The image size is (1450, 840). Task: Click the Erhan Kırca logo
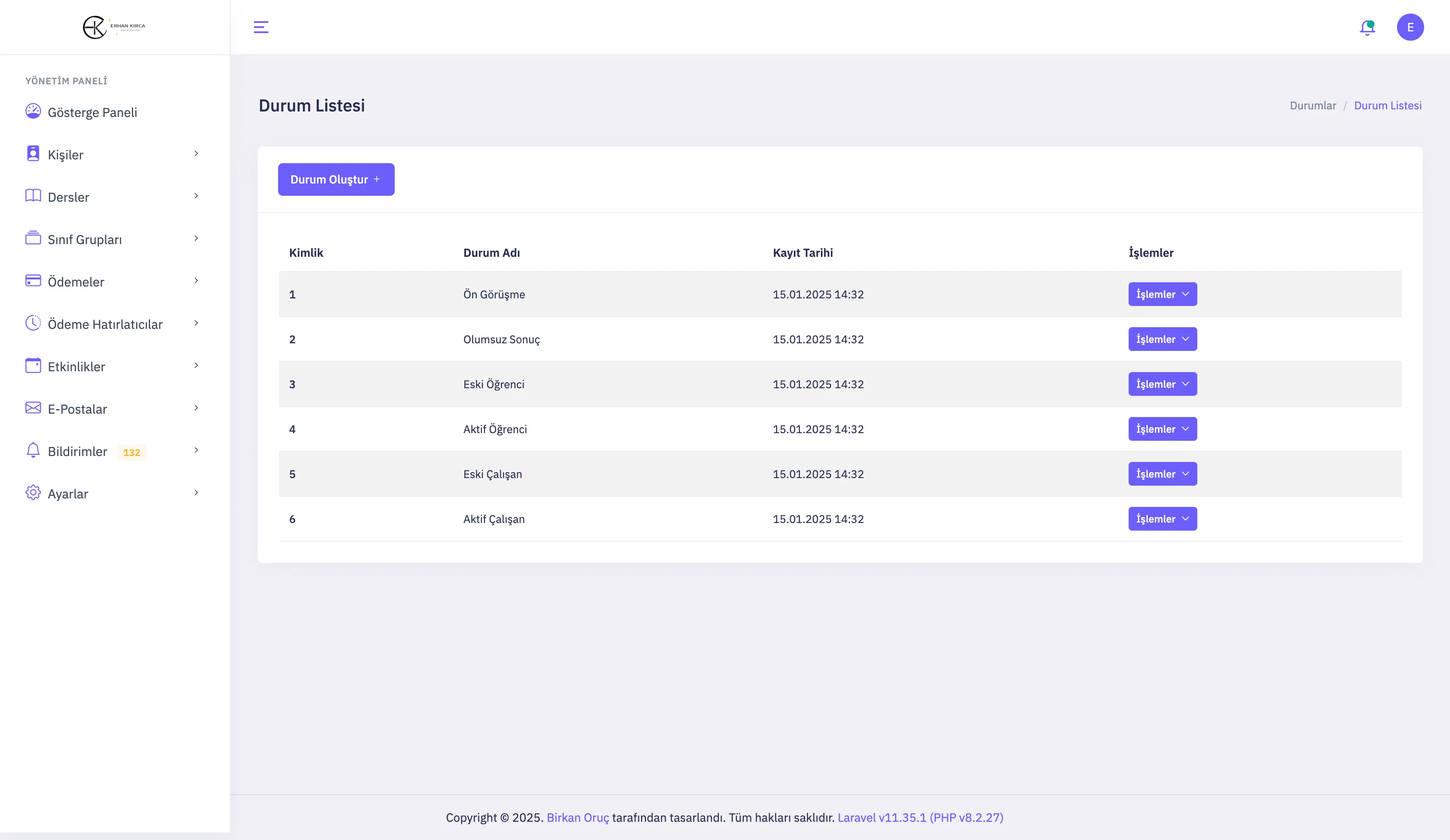pos(114,27)
